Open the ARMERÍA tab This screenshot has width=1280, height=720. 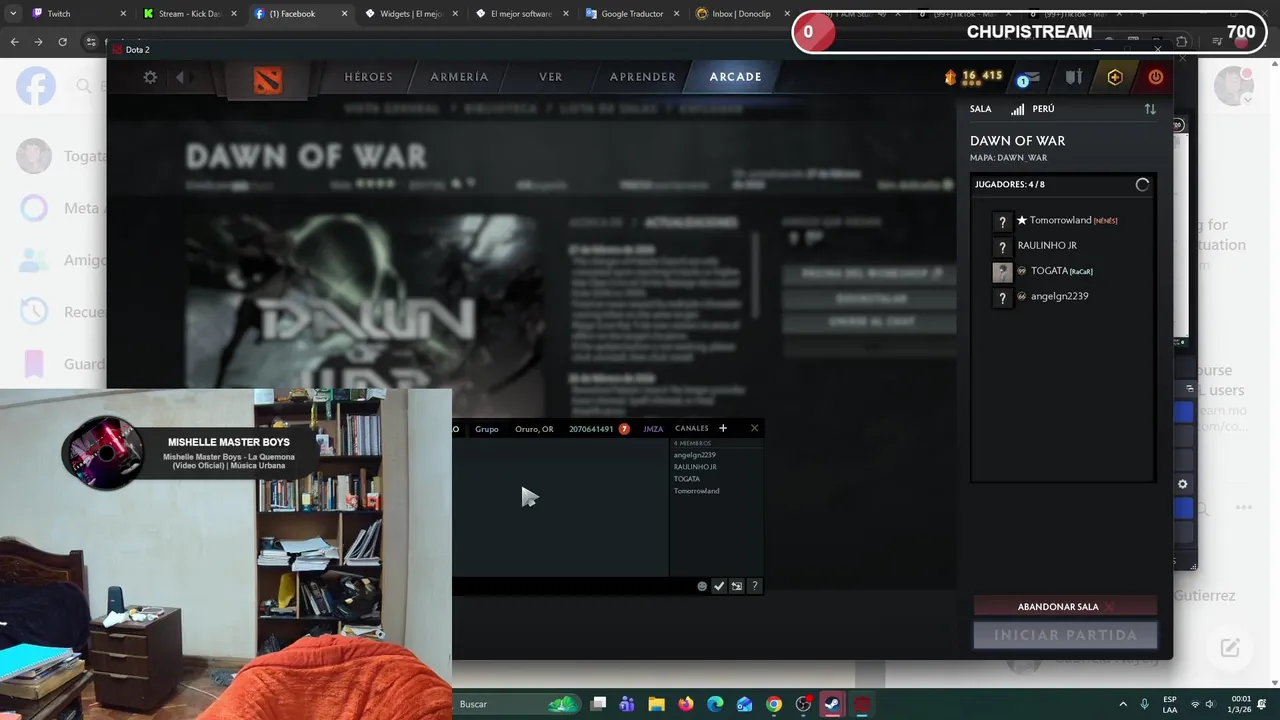coord(459,77)
